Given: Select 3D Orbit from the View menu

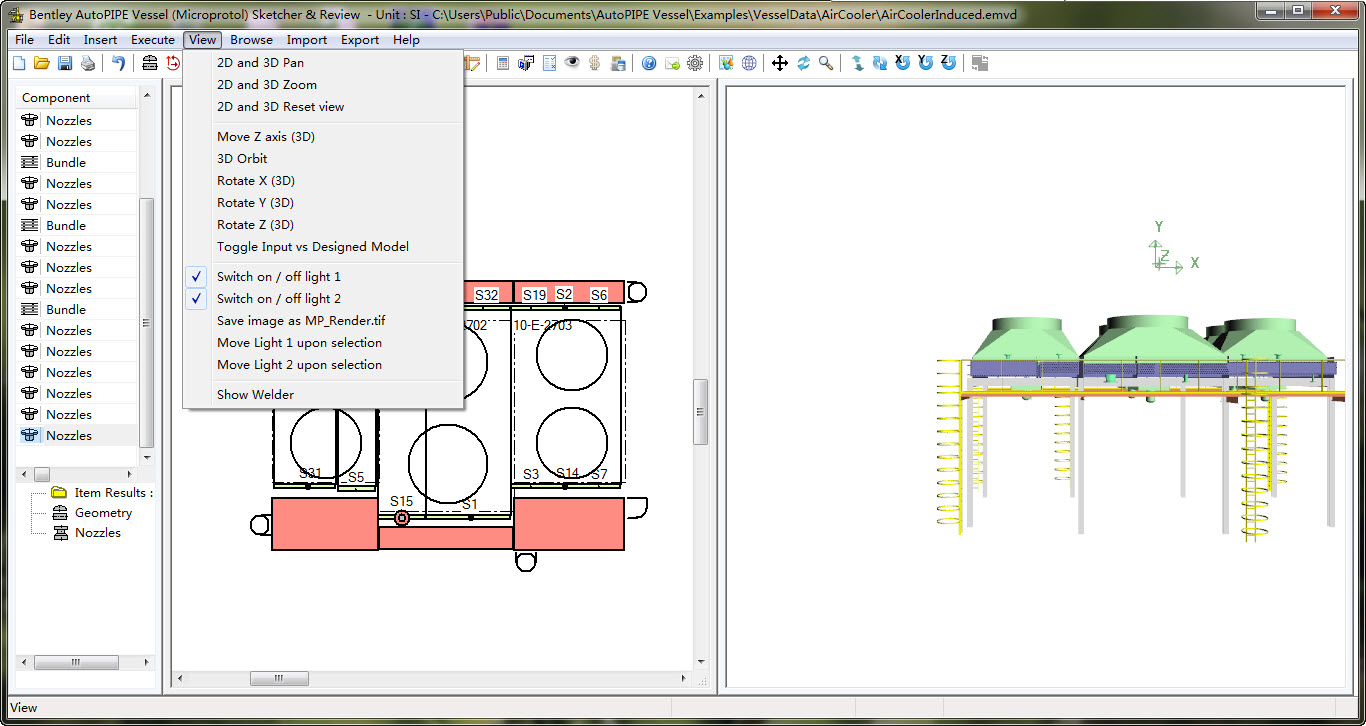Looking at the screenshot, I should (x=322, y=159).
